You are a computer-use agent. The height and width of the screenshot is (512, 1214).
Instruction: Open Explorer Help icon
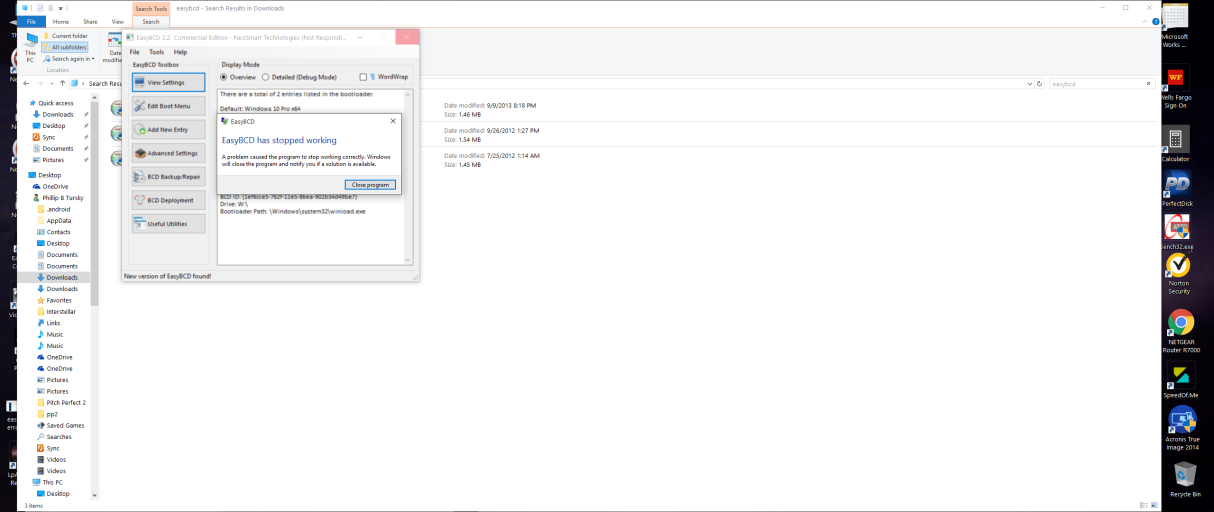pos(1155,21)
